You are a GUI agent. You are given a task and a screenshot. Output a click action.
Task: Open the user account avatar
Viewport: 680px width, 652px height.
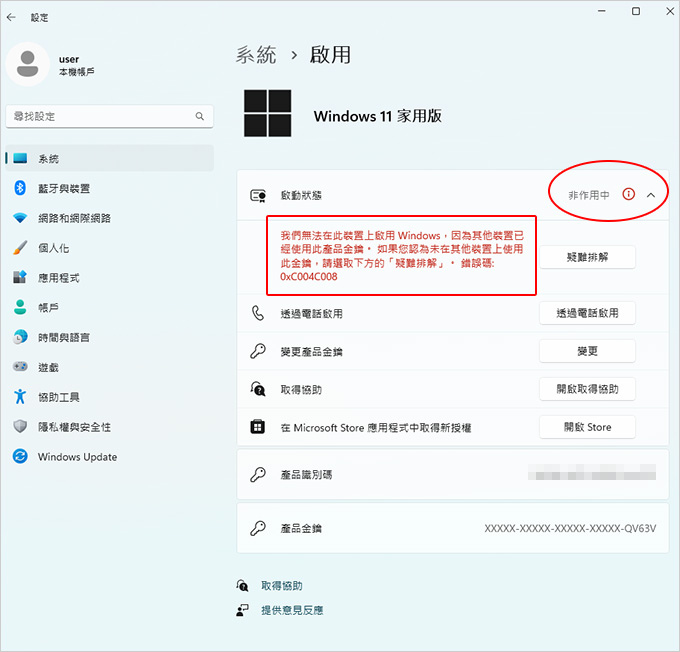point(27,64)
